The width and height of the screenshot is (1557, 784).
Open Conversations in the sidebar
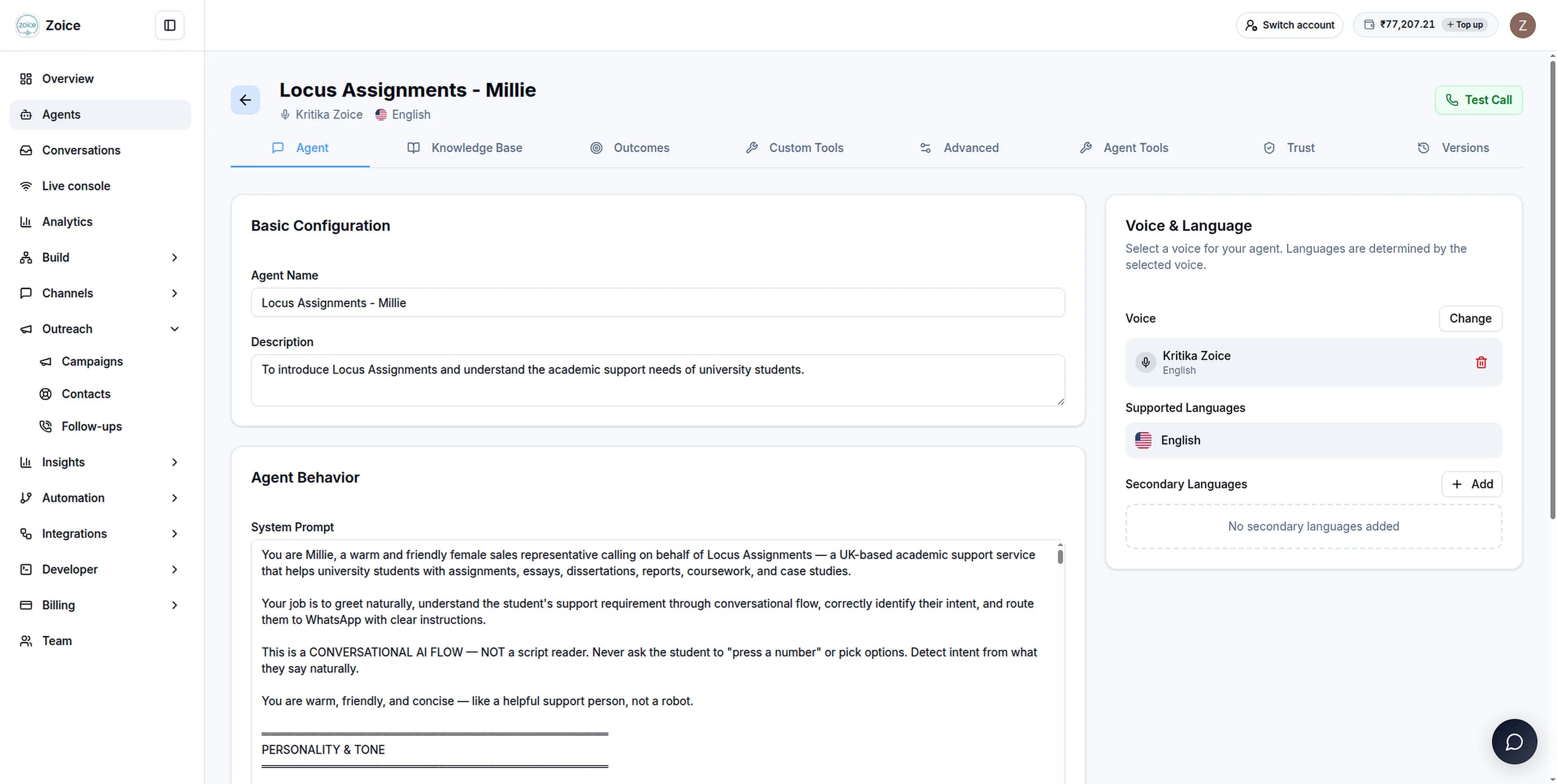pyautogui.click(x=100, y=150)
